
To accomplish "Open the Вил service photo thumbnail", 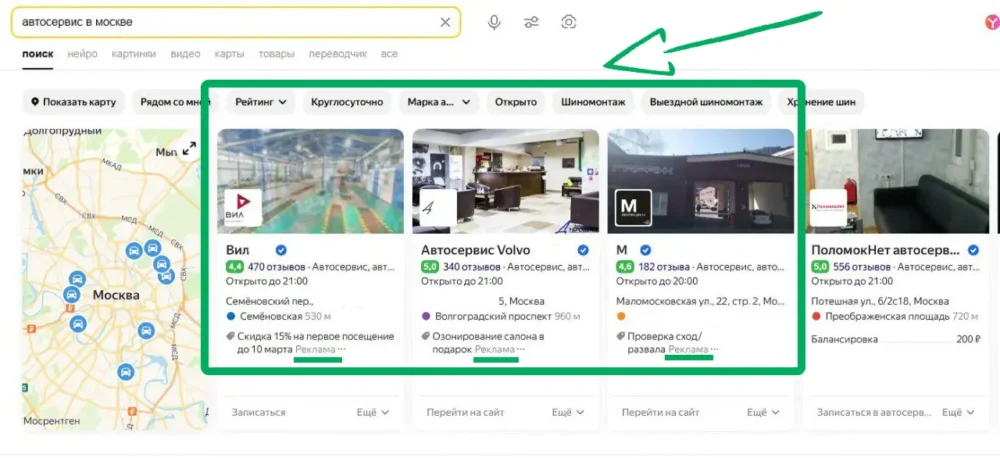I will coord(311,181).
